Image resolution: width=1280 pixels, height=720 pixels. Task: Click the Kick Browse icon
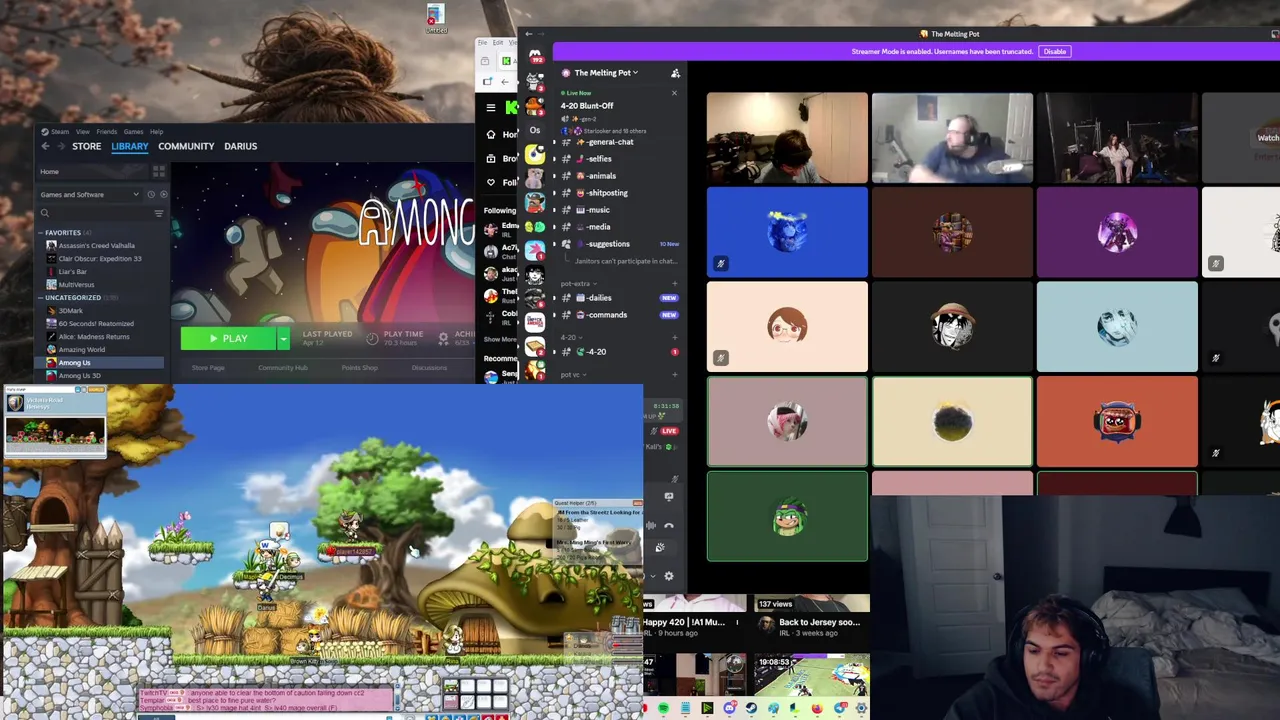[x=490, y=158]
